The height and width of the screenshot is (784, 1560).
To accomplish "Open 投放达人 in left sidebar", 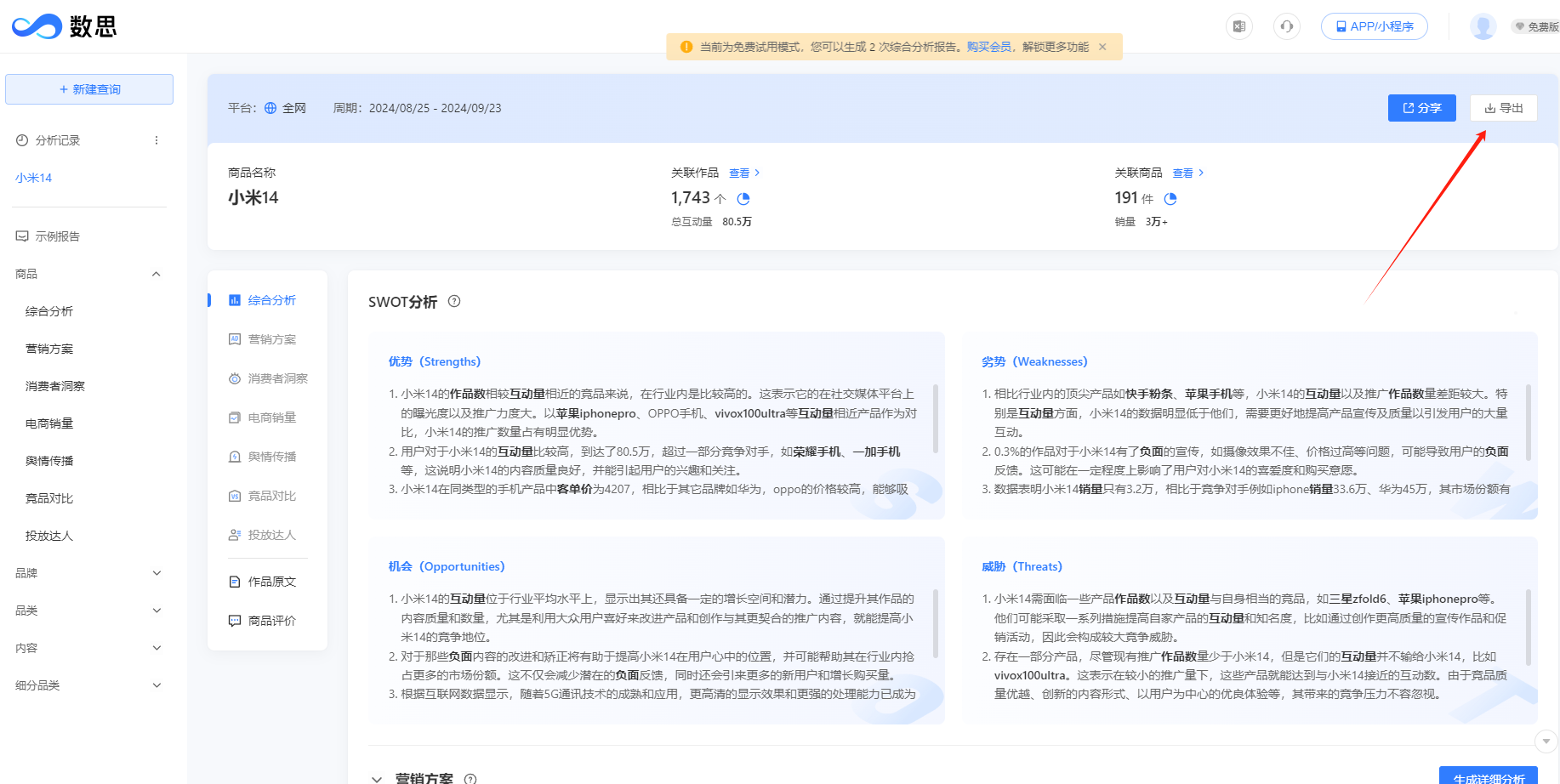I will point(49,536).
